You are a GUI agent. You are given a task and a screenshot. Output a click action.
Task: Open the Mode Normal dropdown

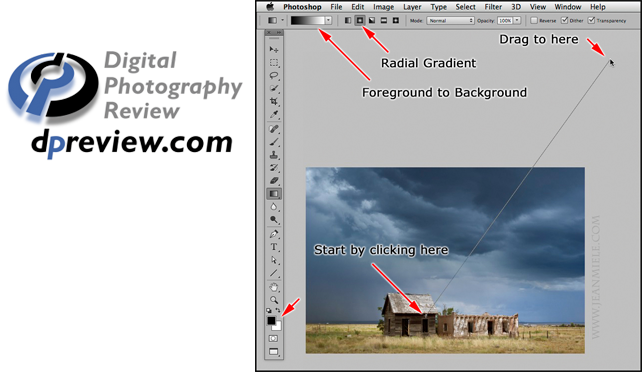(450, 20)
